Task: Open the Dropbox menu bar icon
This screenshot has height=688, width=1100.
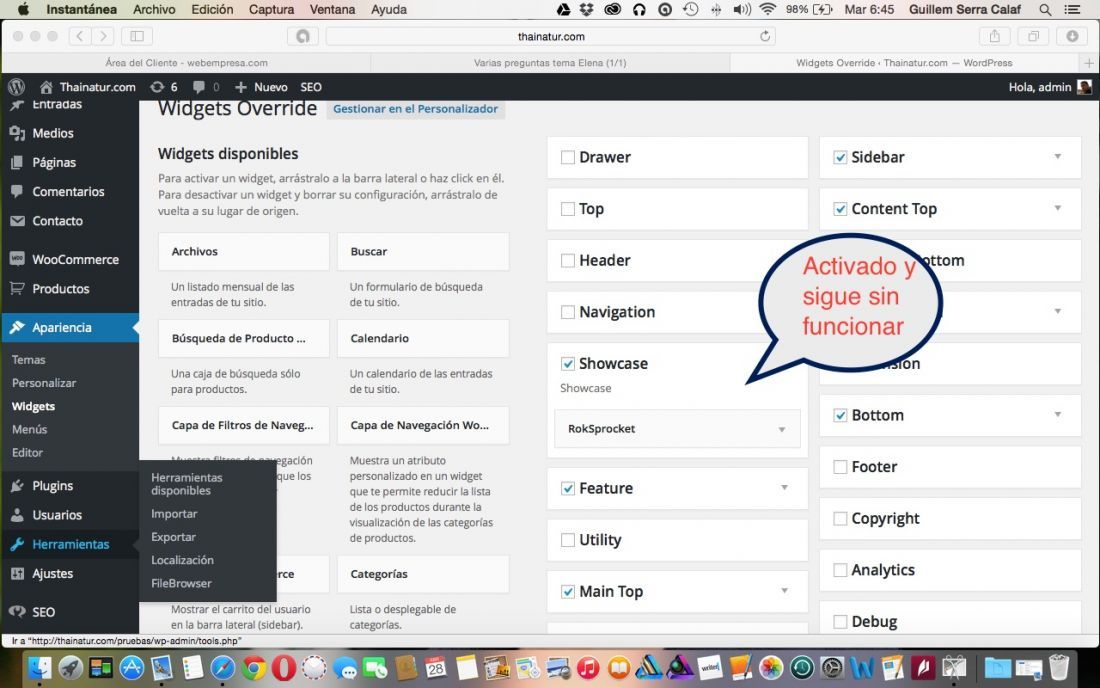Action: 587,9
